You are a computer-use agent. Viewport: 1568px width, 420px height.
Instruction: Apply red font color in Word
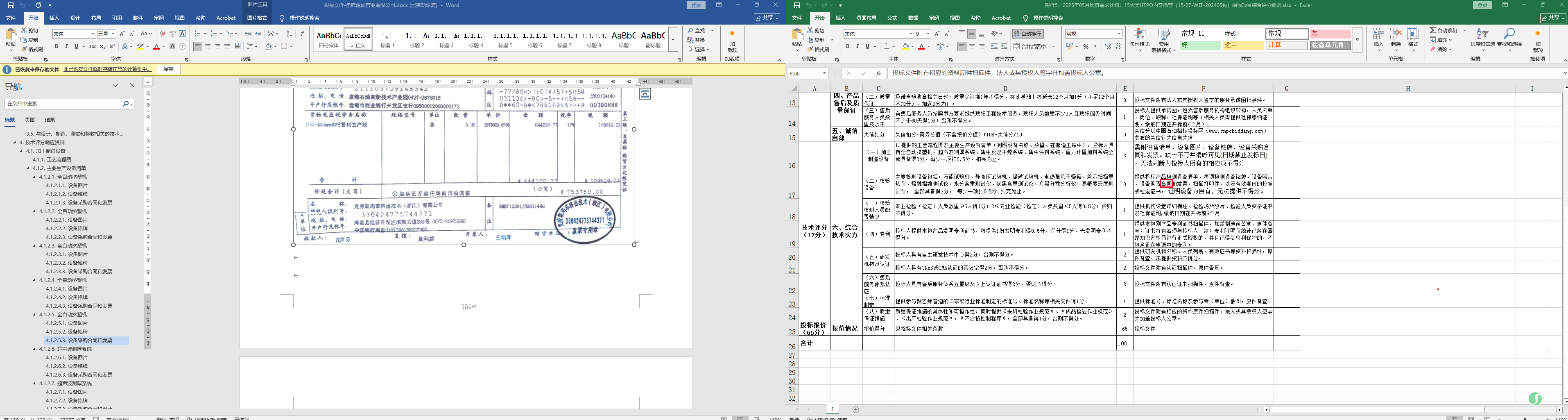(156, 46)
